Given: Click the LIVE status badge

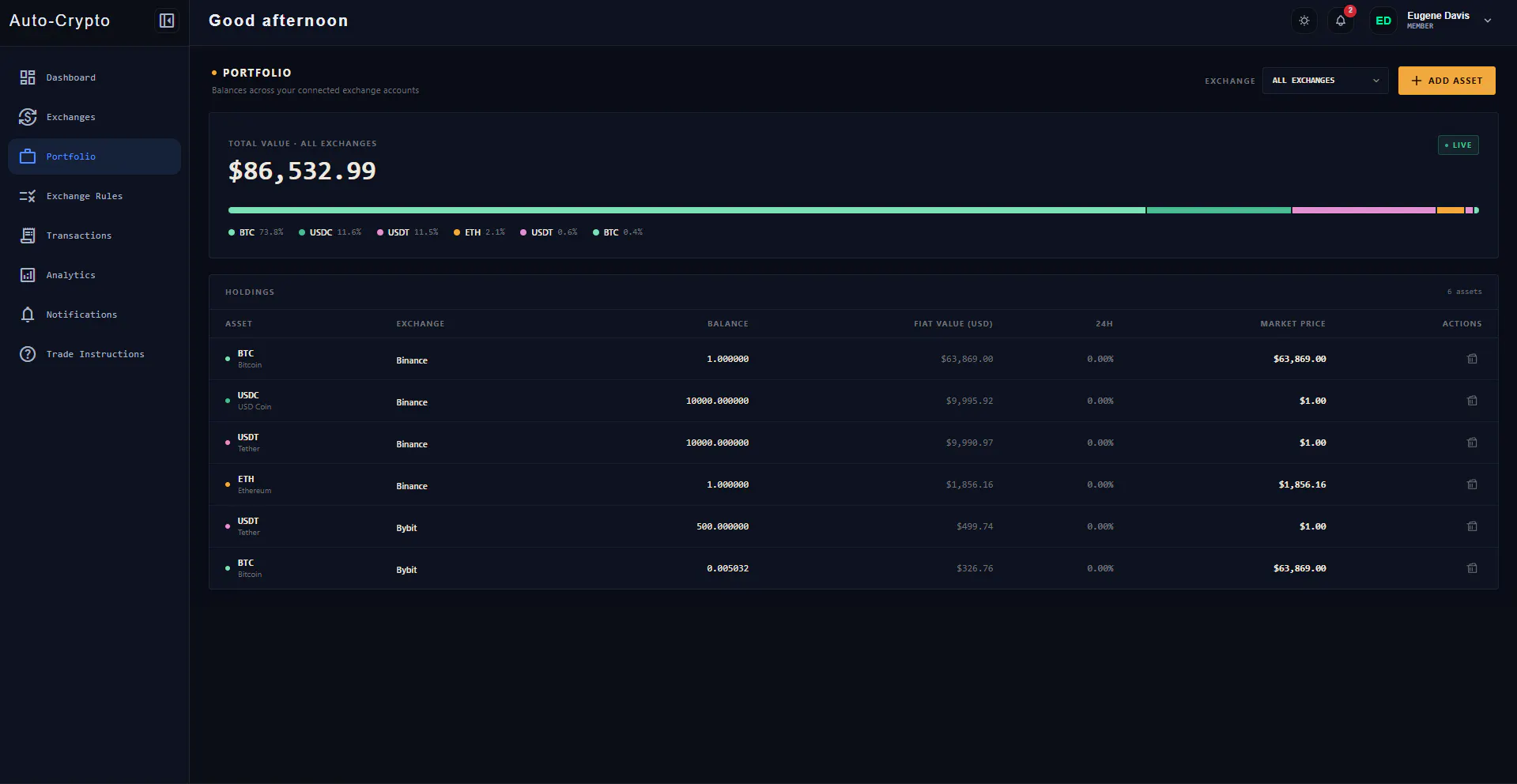Looking at the screenshot, I should point(1458,145).
